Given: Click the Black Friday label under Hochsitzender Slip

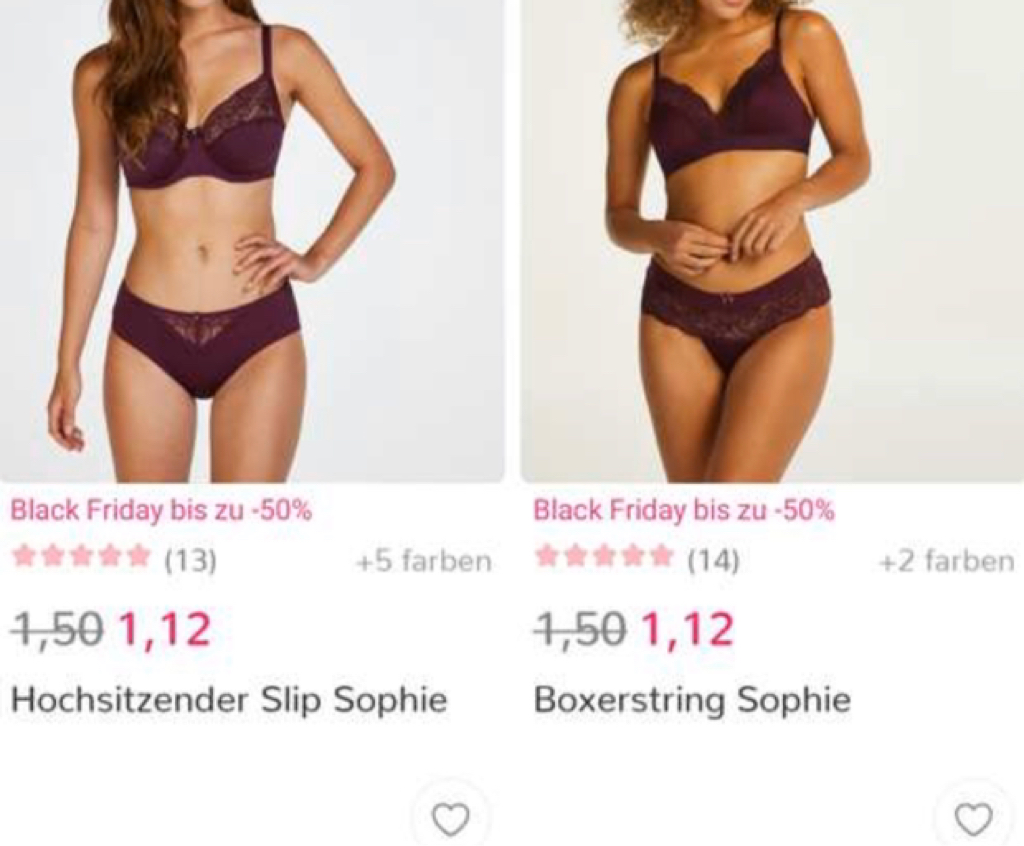Looking at the screenshot, I should click(161, 510).
